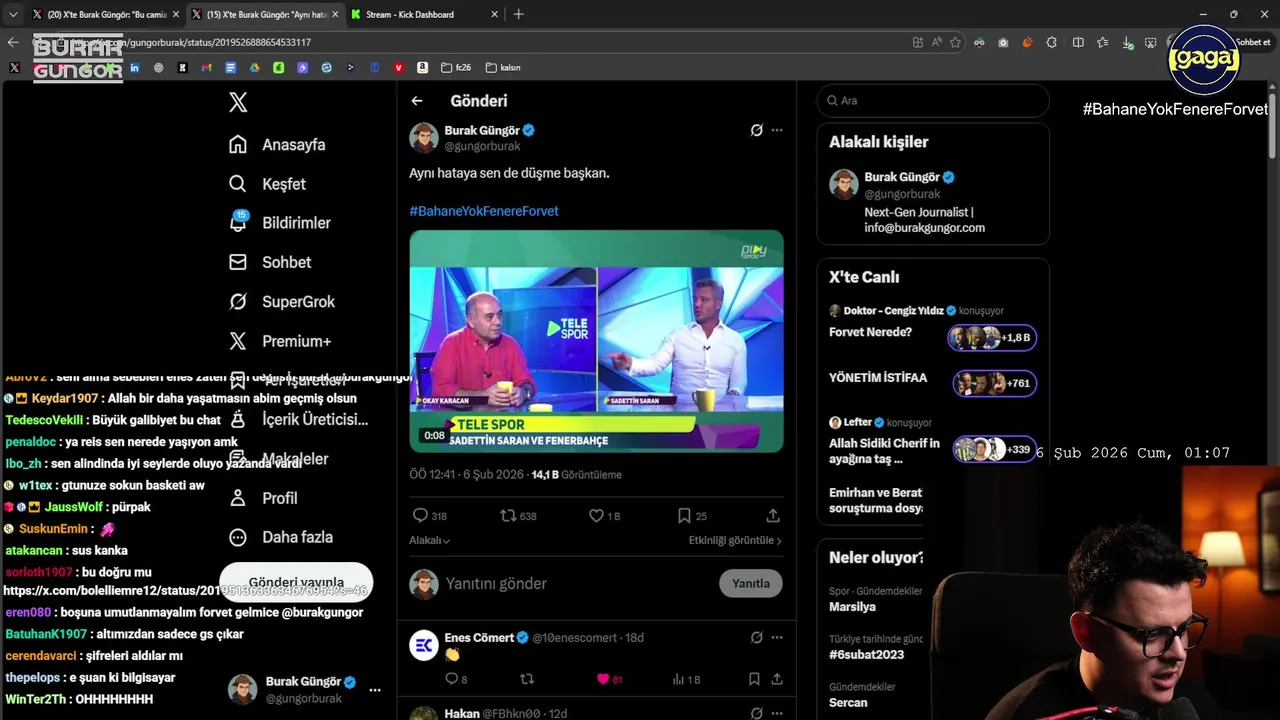Open a new browser tab
The height and width of the screenshot is (720, 1280).
[x=518, y=14]
